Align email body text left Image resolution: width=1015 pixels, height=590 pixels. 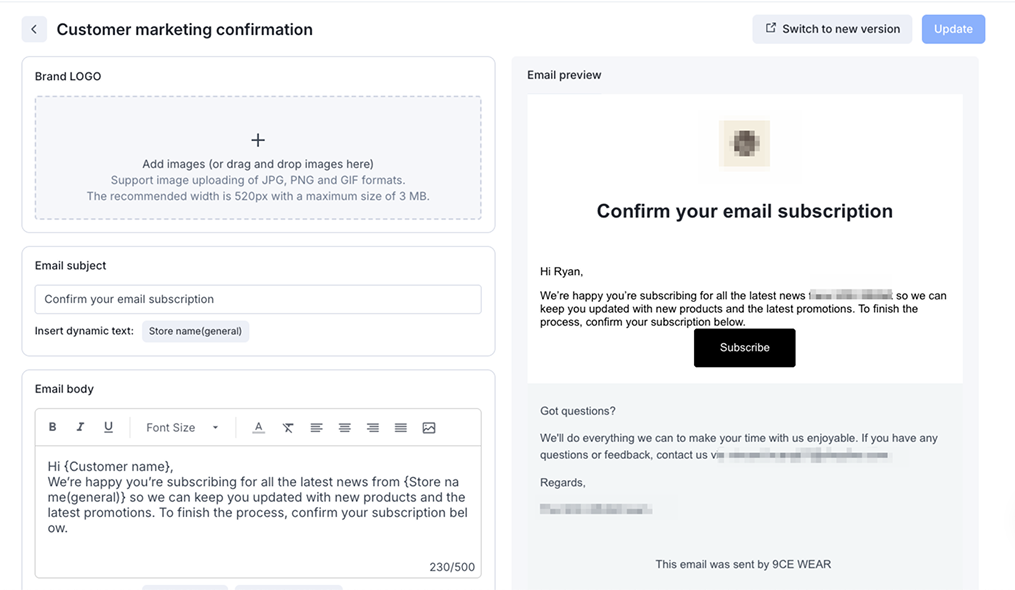point(316,428)
